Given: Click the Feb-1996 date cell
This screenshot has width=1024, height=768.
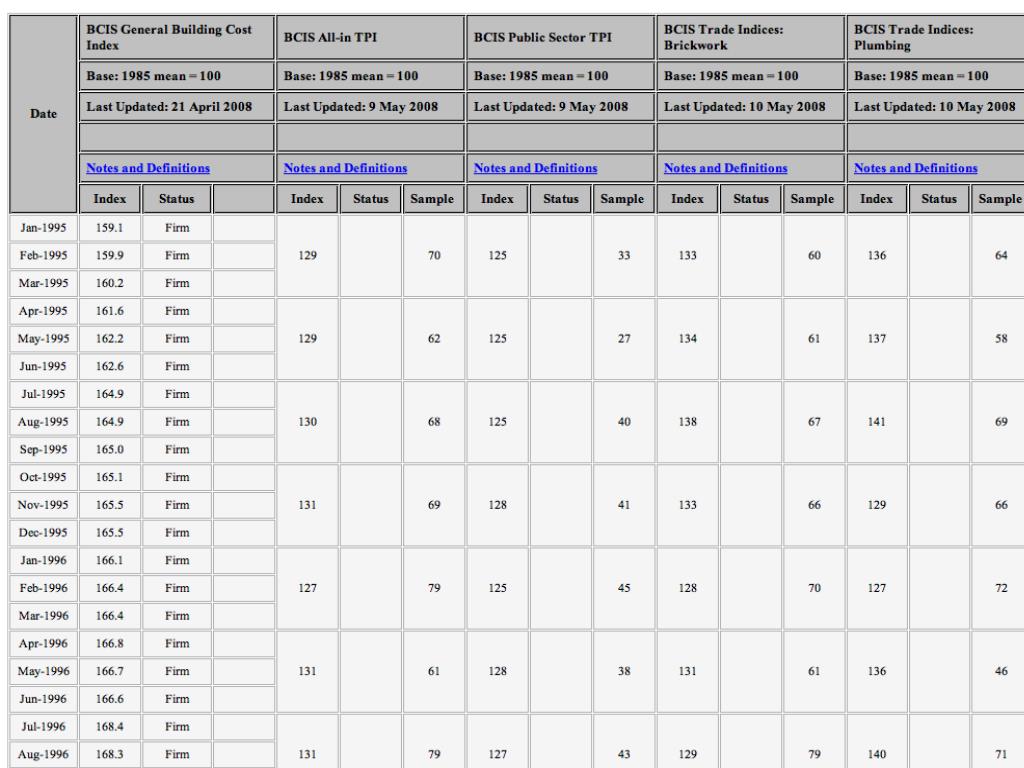Looking at the screenshot, I should coord(43,588).
